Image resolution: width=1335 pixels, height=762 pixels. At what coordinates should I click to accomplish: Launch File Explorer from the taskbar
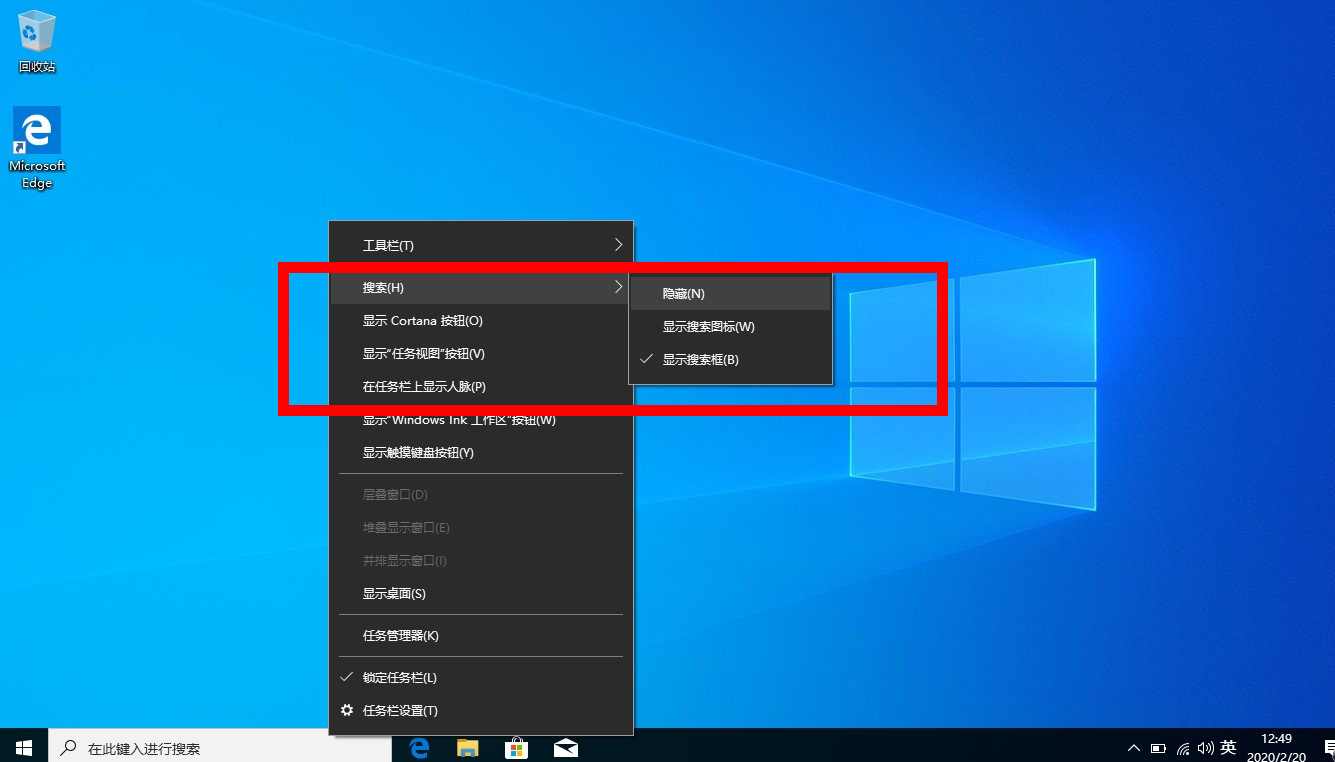tap(467, 747)
